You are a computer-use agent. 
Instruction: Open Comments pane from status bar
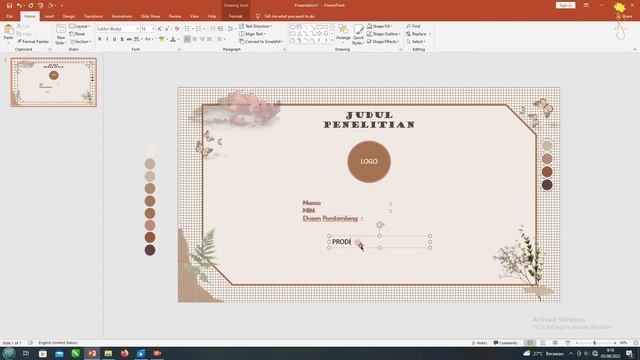[x=505, y=343]
